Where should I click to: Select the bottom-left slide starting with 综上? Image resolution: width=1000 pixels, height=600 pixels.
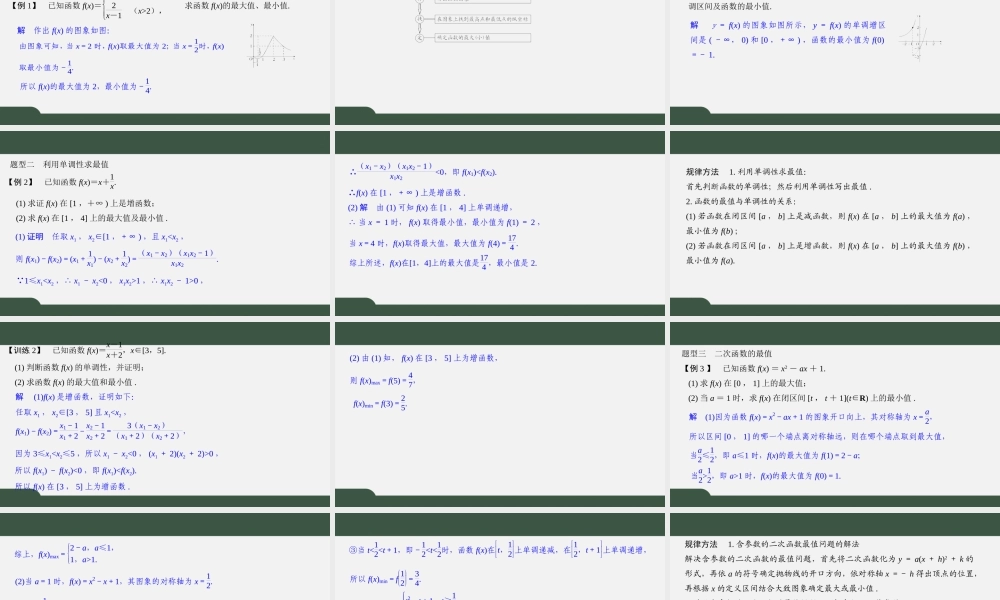tap(165, 565)
